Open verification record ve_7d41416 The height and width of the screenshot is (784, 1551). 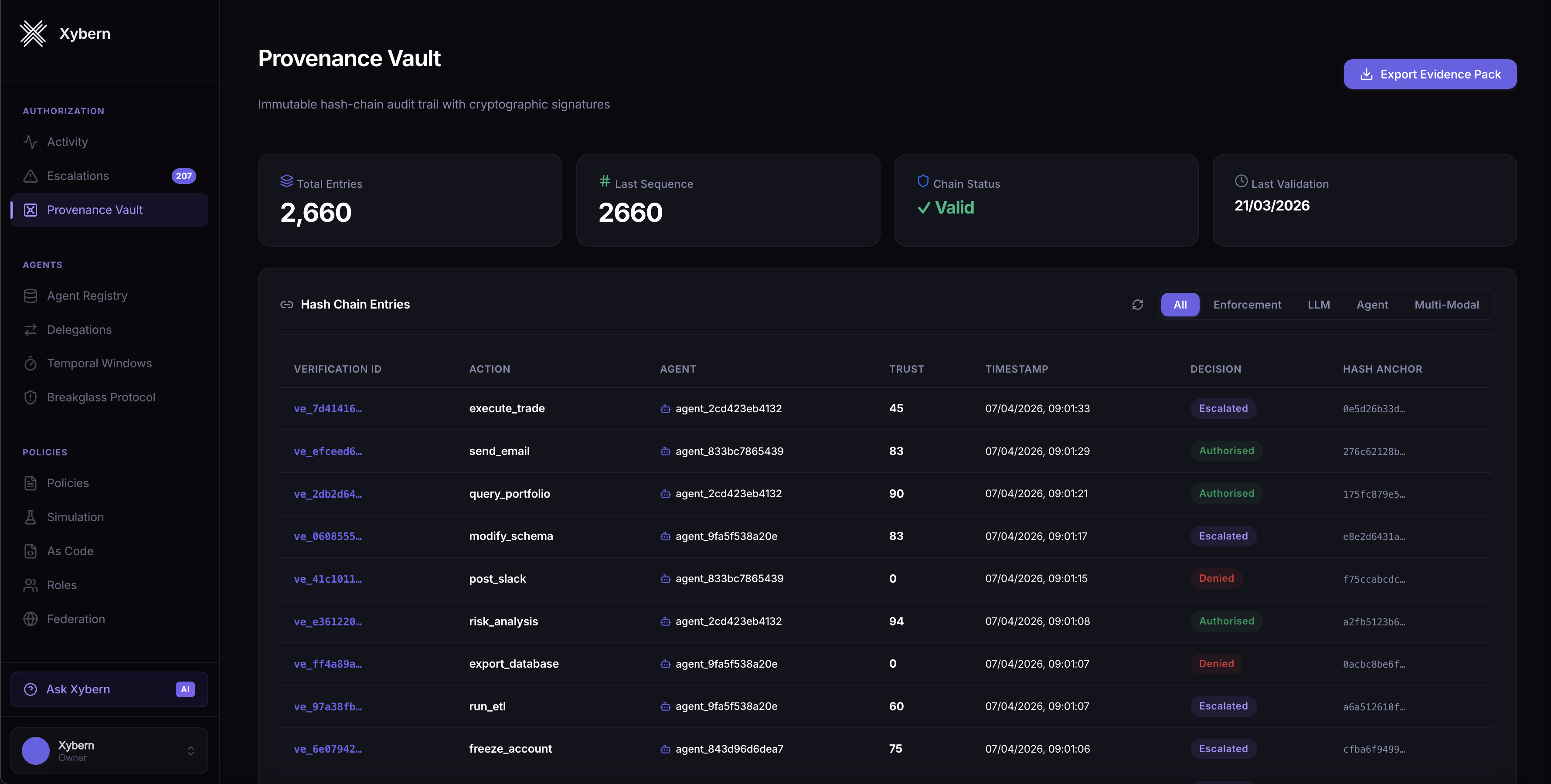tap(328, 408)
